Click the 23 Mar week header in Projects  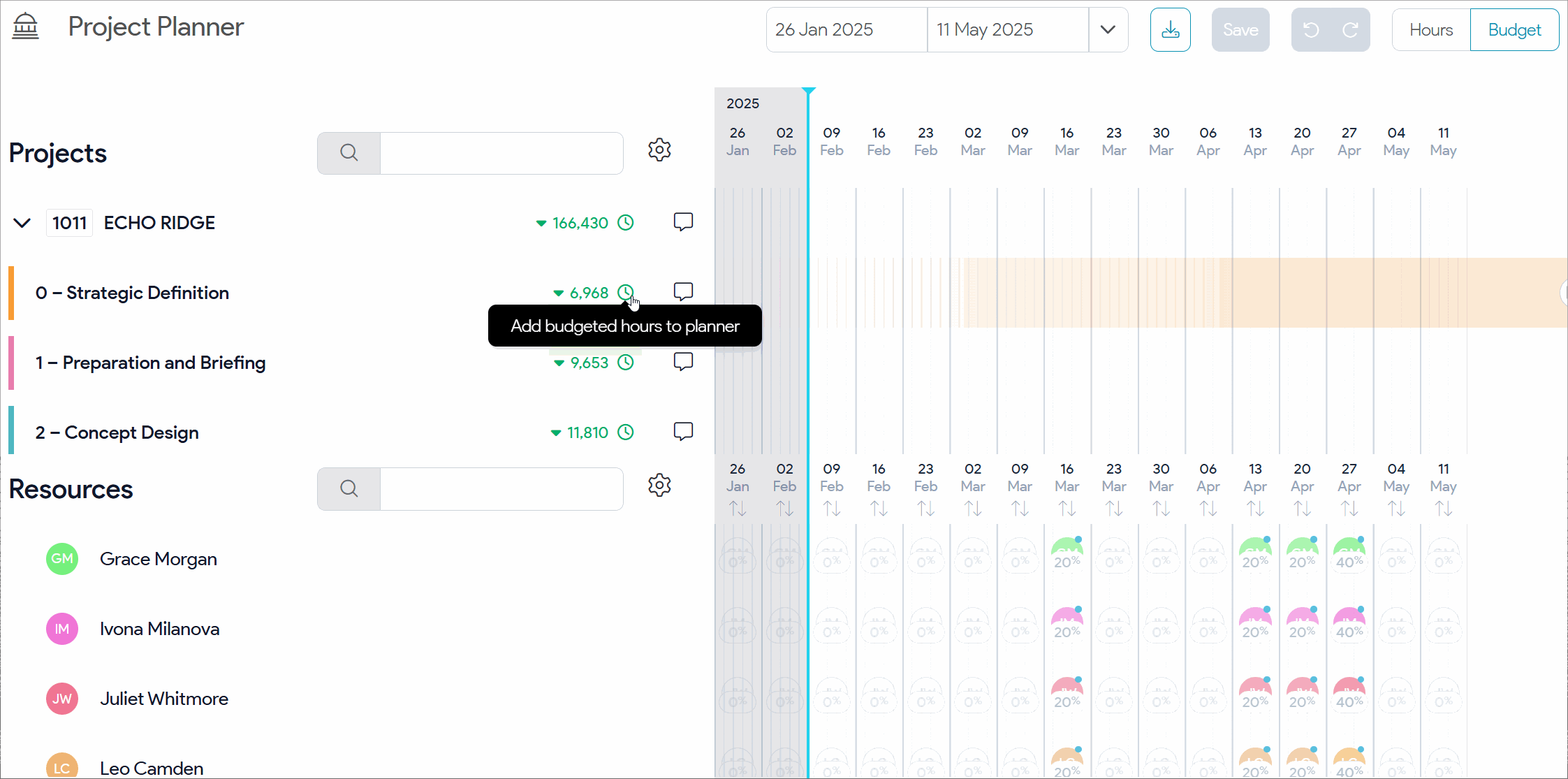(x=1114, y=141)
